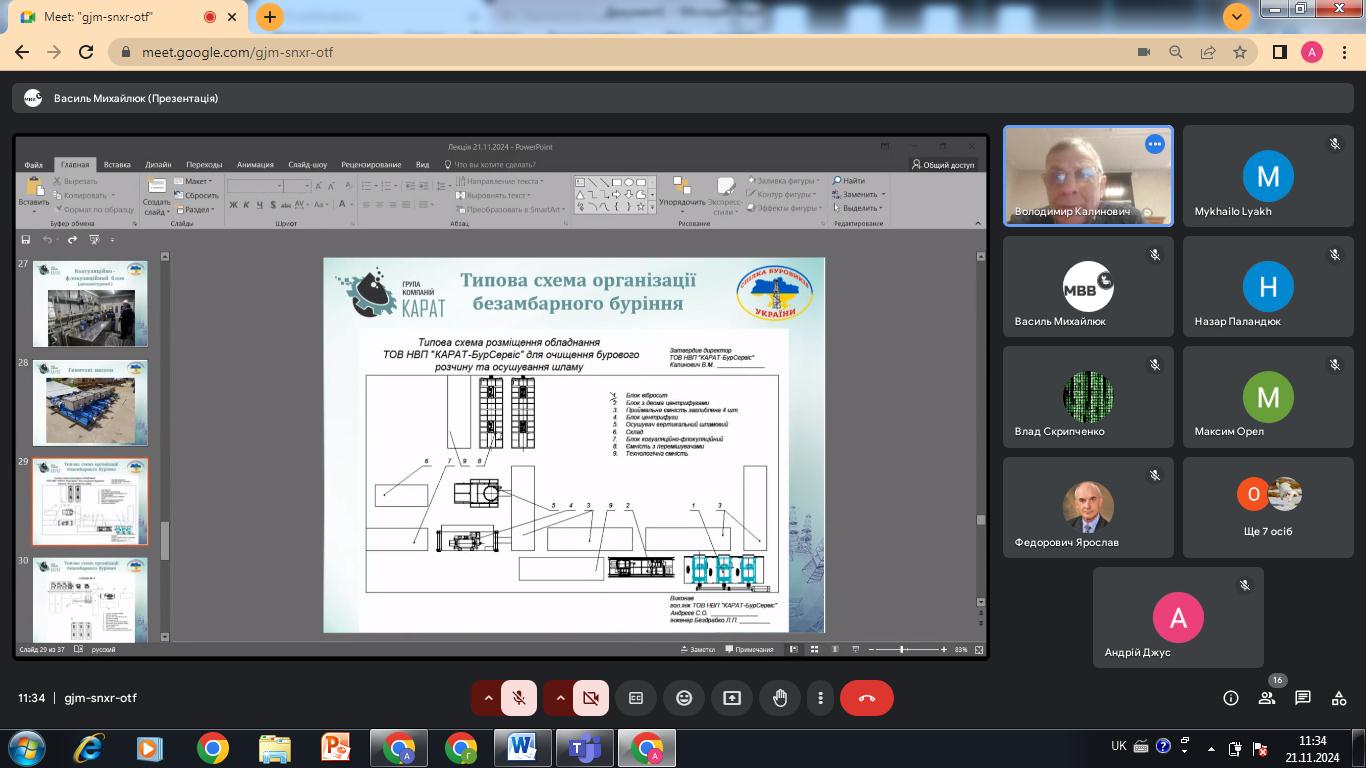
Task: Toggle closed captions
Action: [x=636, y=698]
